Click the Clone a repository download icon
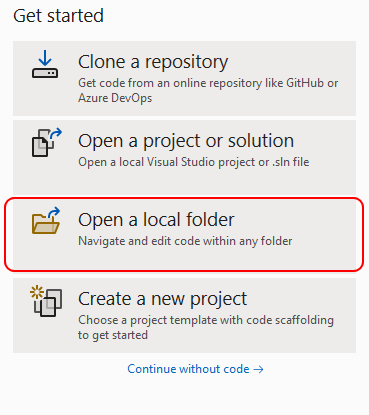The width and height of the screenshot is (369, 415). (45, 64)
